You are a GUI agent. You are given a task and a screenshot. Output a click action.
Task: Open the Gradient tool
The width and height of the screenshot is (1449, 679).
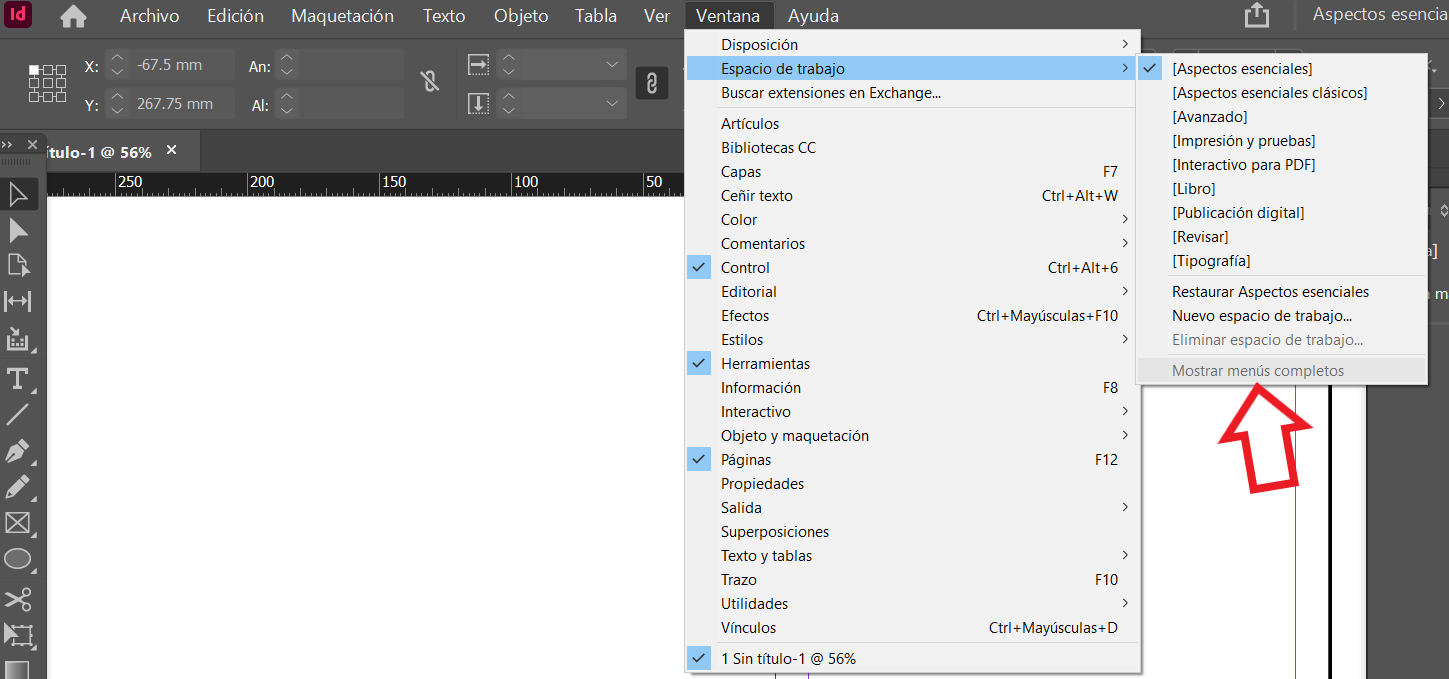(x=19, y=668)
